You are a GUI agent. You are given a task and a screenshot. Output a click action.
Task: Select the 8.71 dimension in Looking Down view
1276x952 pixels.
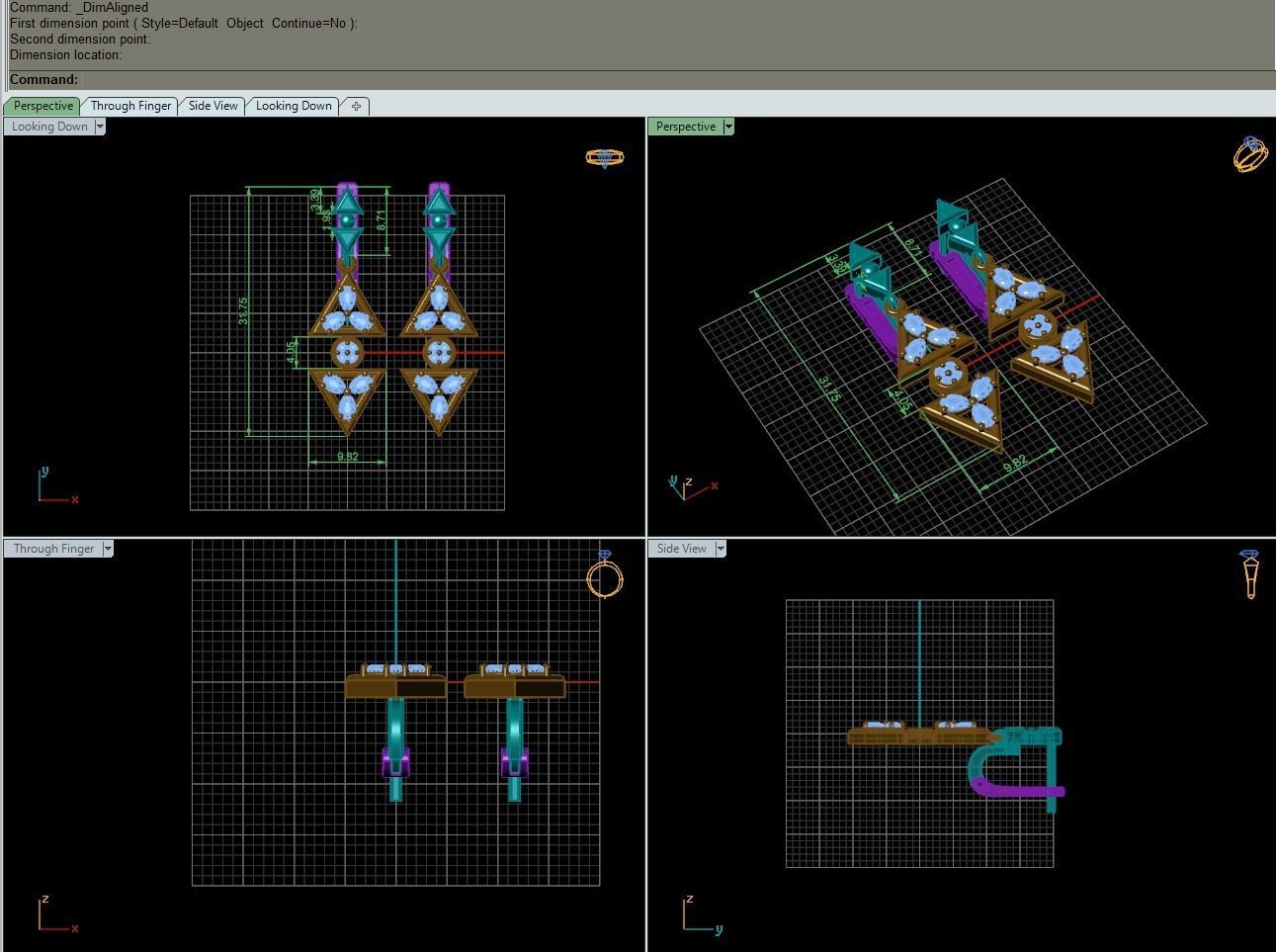pos(382,220)
